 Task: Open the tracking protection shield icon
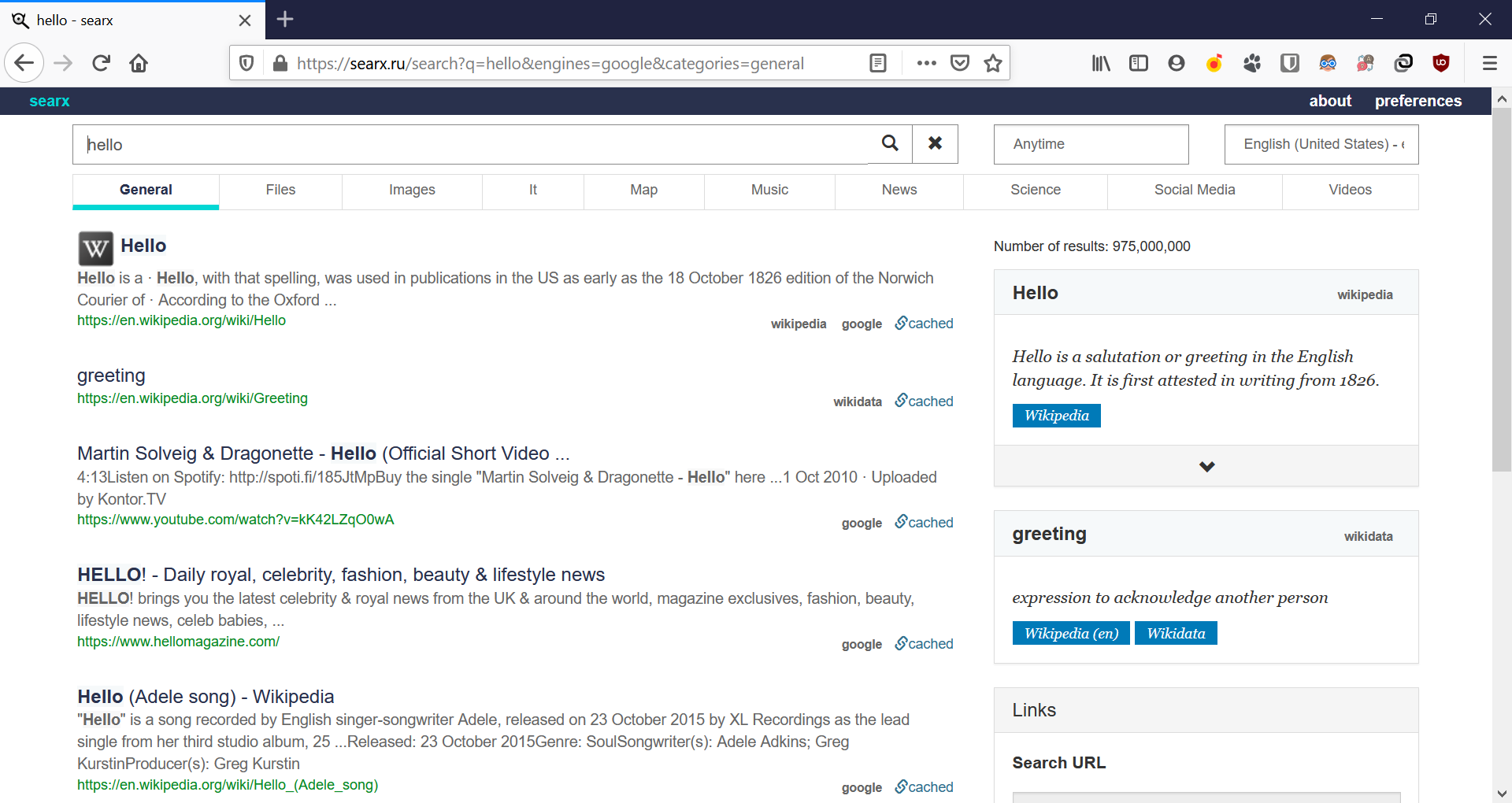[x=246, y=63]
